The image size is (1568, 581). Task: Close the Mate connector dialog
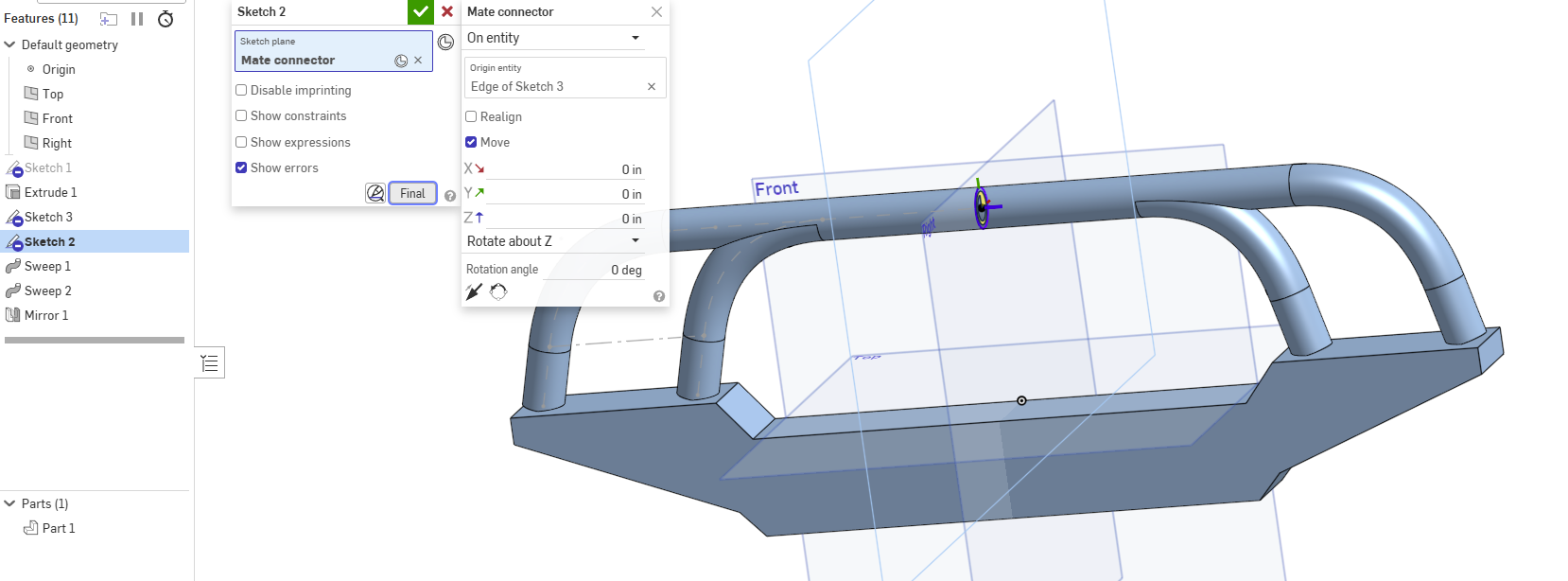(x=656, y=12)
